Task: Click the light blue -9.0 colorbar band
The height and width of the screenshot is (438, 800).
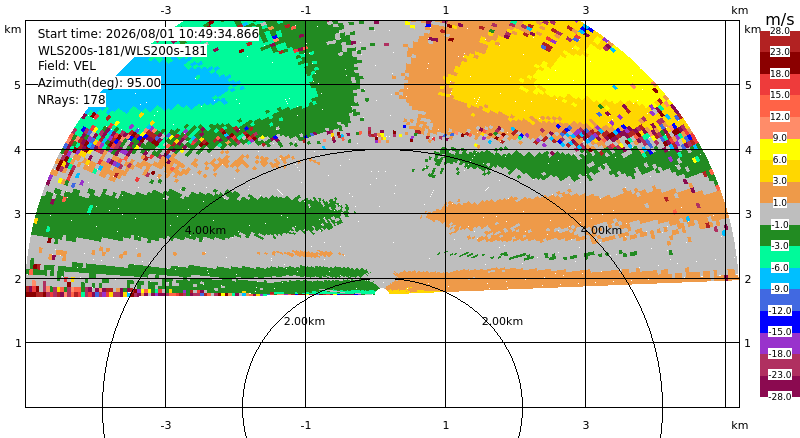Action: tap(780, 278)
